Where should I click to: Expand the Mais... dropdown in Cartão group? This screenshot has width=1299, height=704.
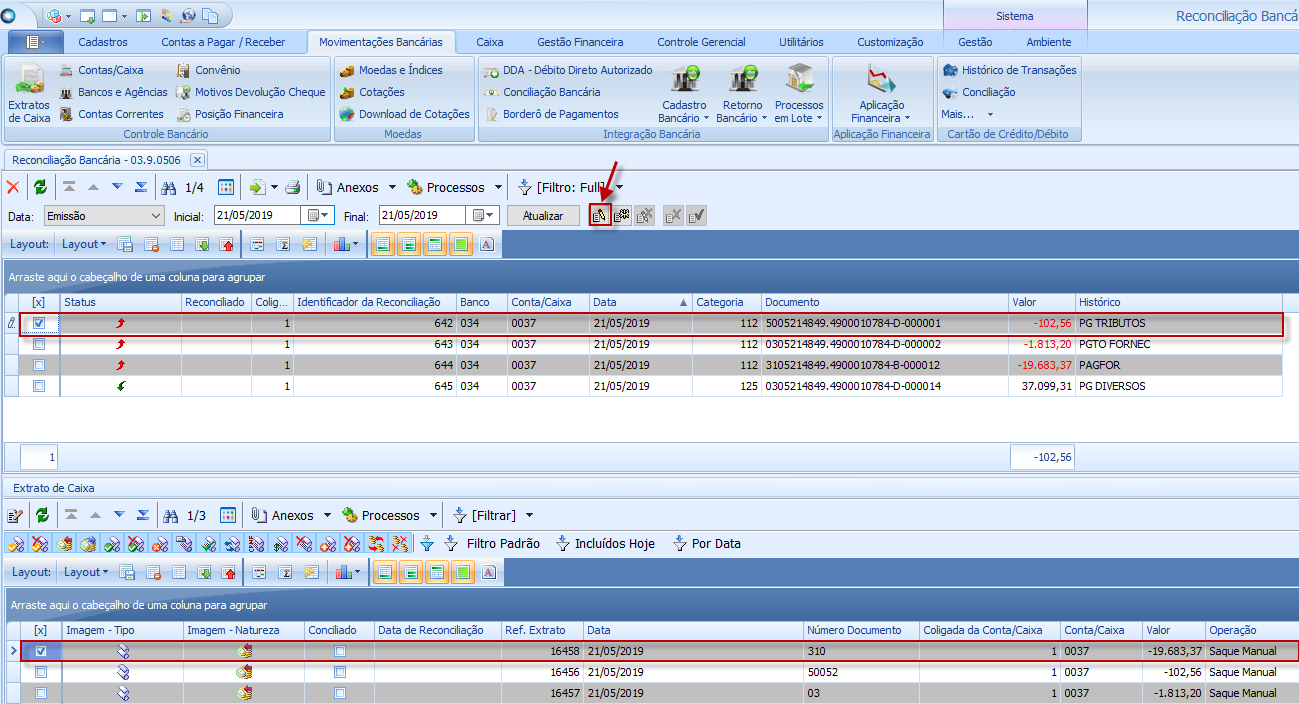pos(968,114)
